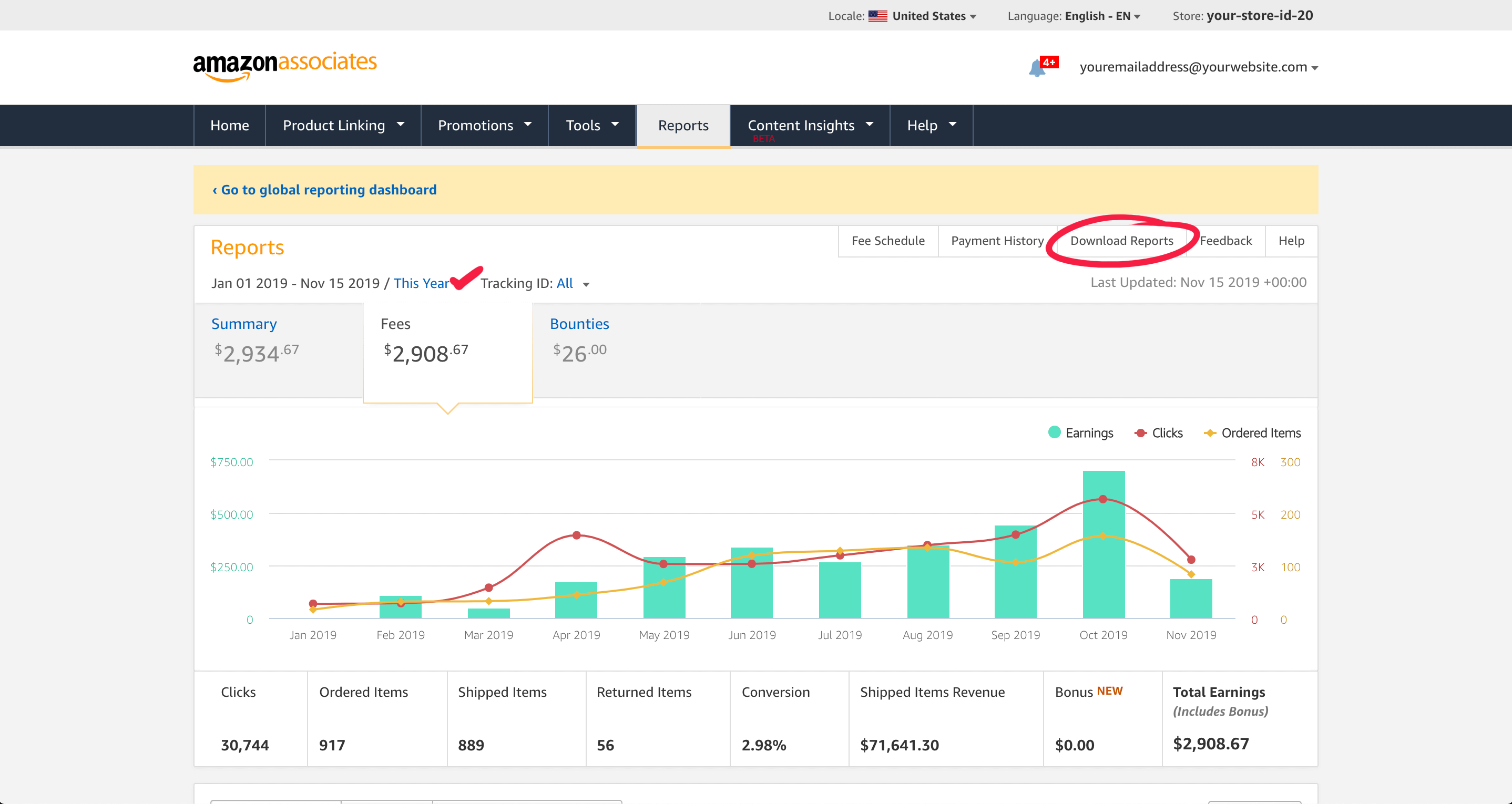This screenshot has width=1512, height=804.
Task: Click the Help button in Reports panel
Action: pyautogui.click(x=1291, y=241)
